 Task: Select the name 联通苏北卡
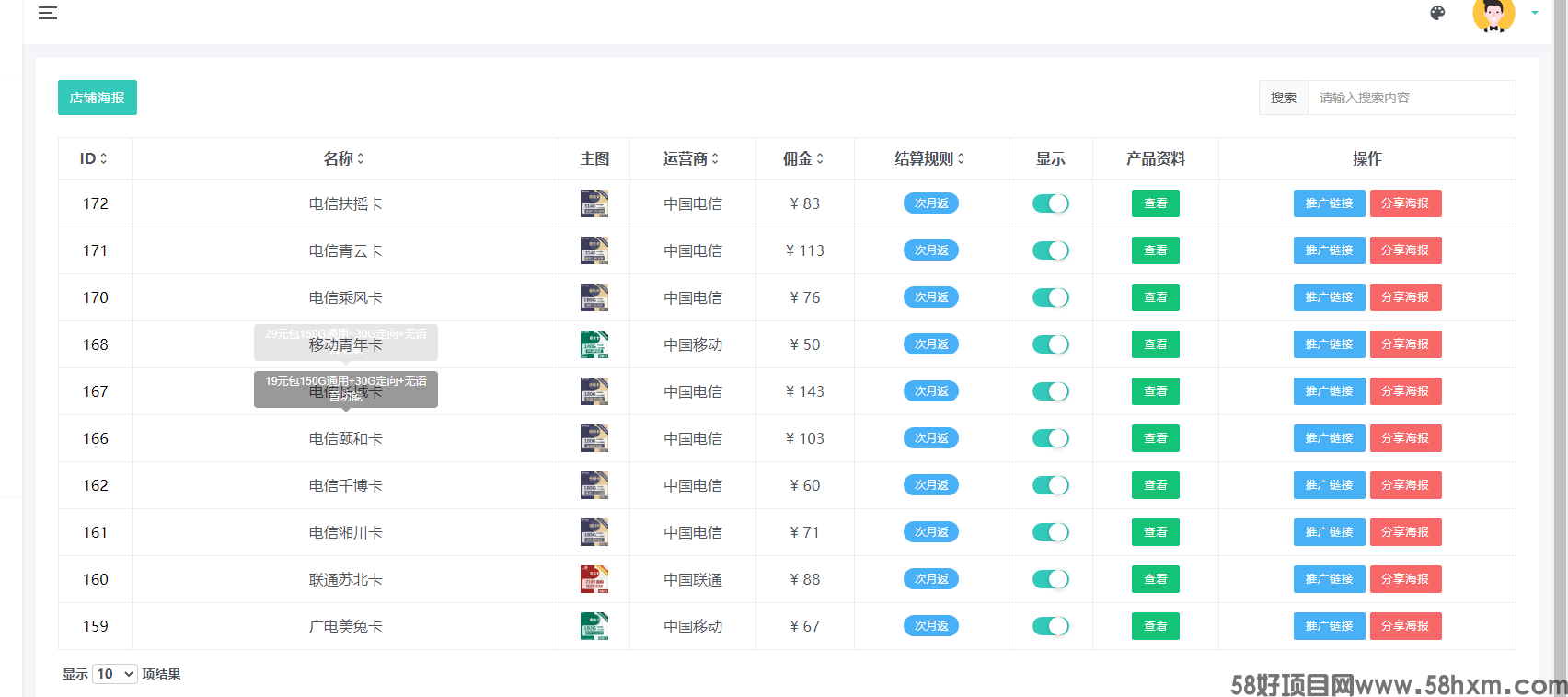pos(346,579)
